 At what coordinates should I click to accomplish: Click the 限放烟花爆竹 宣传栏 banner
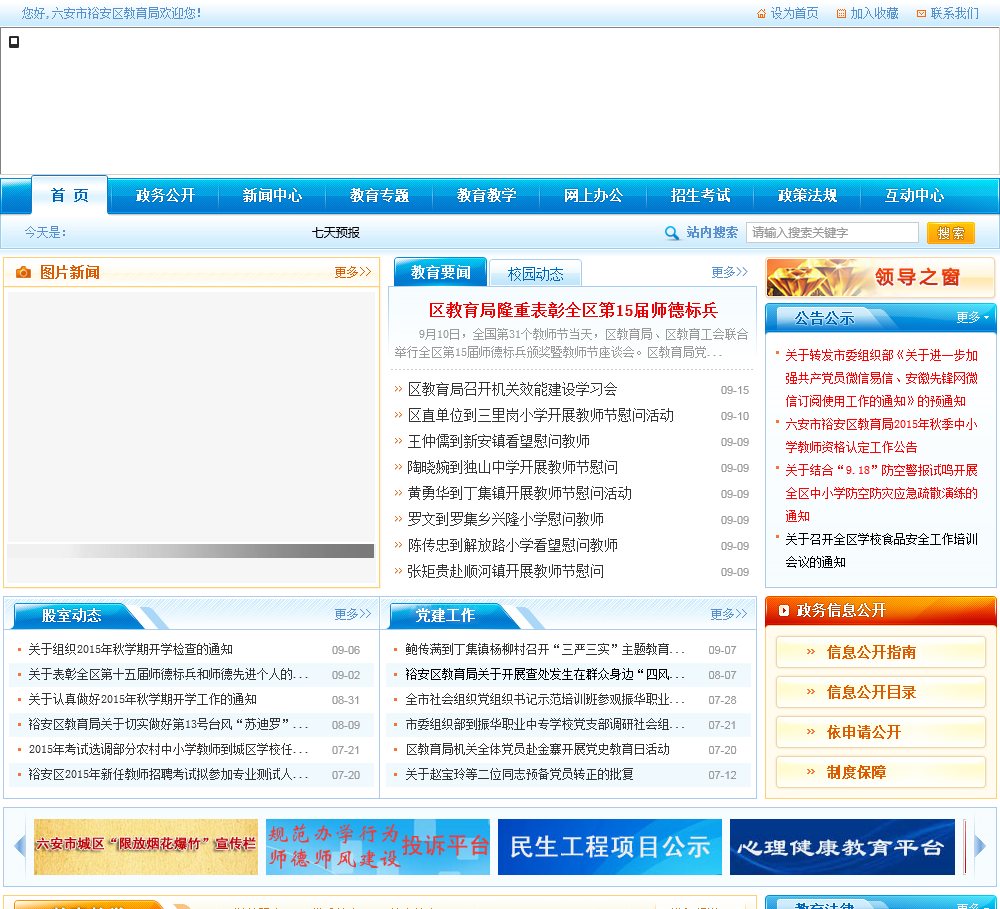pos(145,846)
